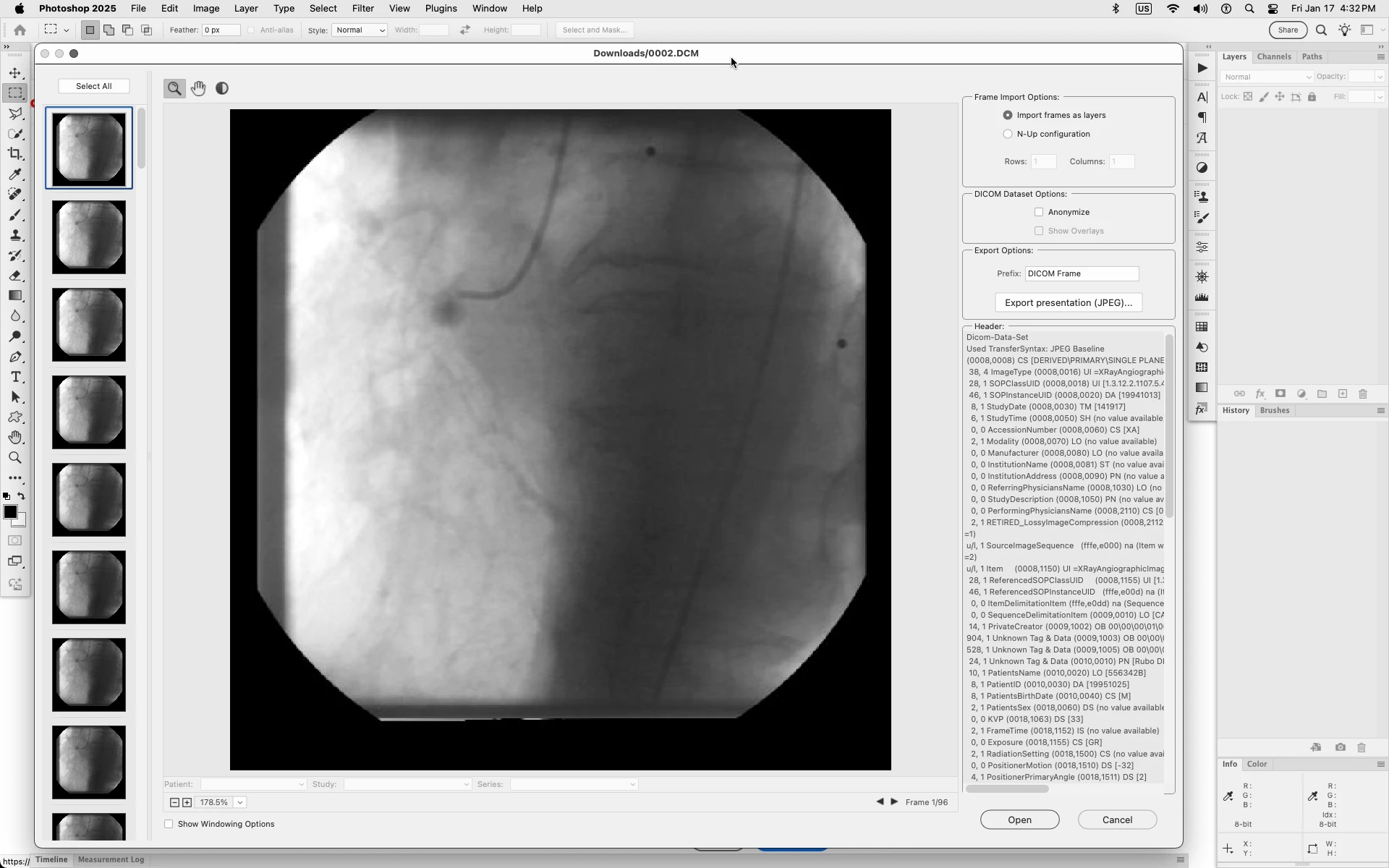Open the Filter menu
The image size is (1389, 868).
(362, 9)
